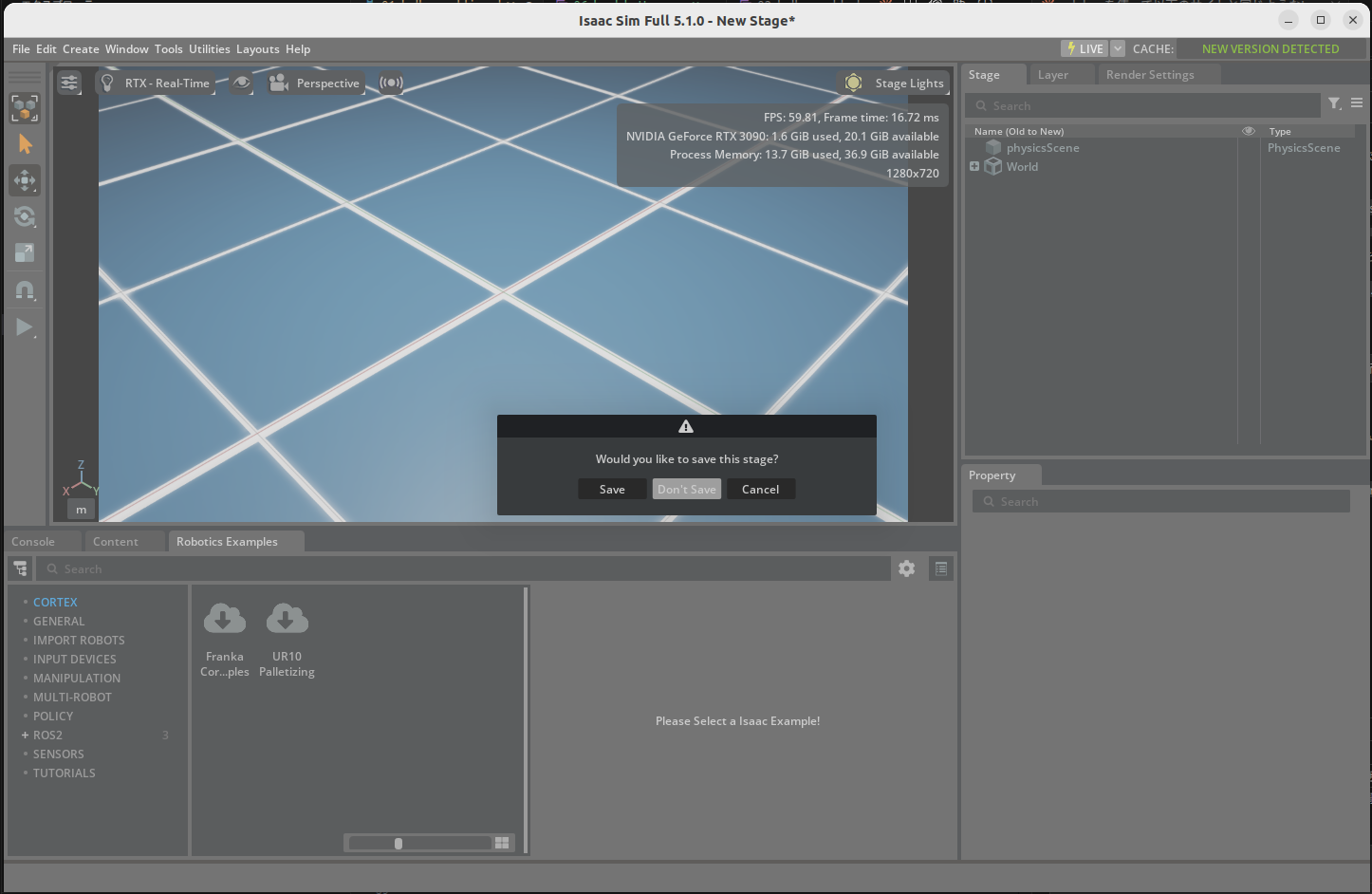Viewport: 1372px width, 894px height.
Task: Click Don't Save in the dialog
Action: 686,490
